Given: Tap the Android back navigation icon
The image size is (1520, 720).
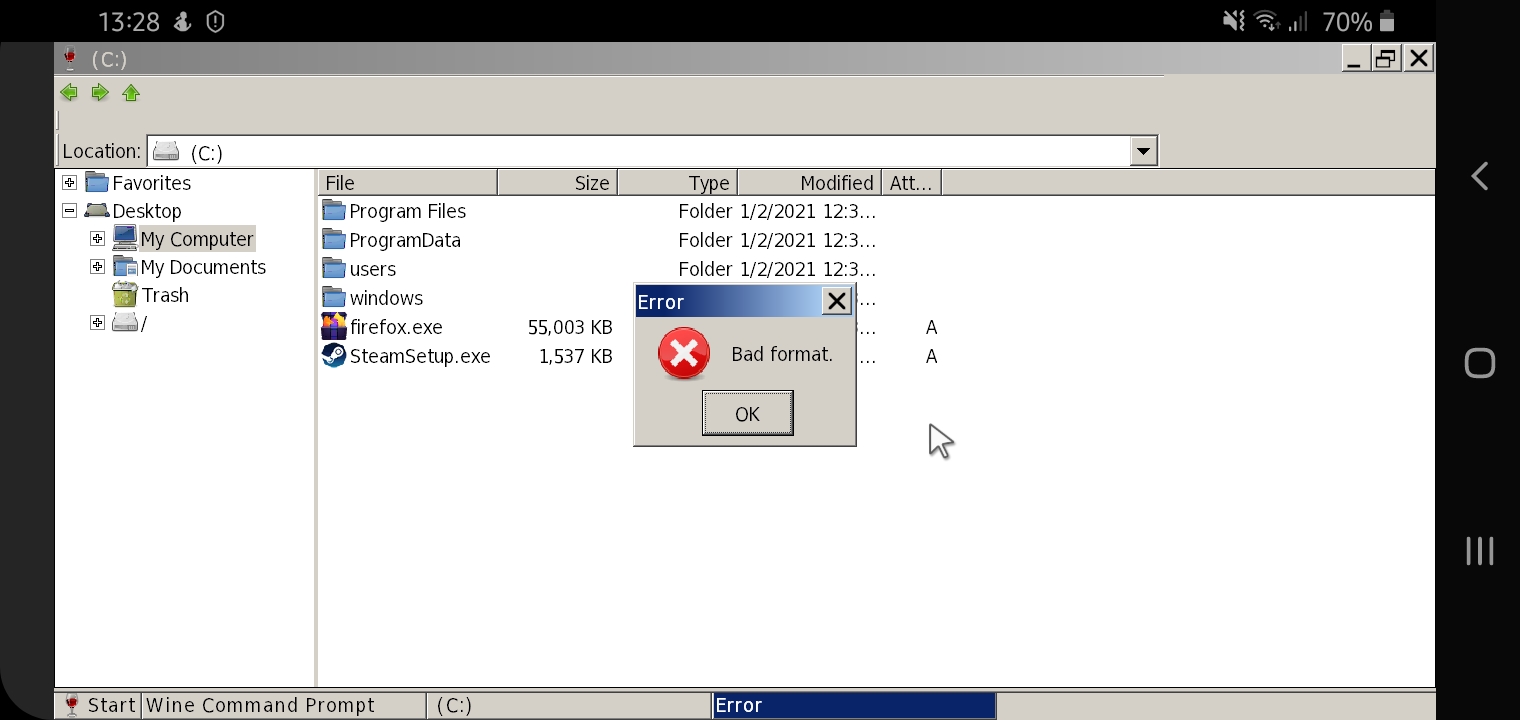Looking at the screenshot, I should [x=1480, y=176].
